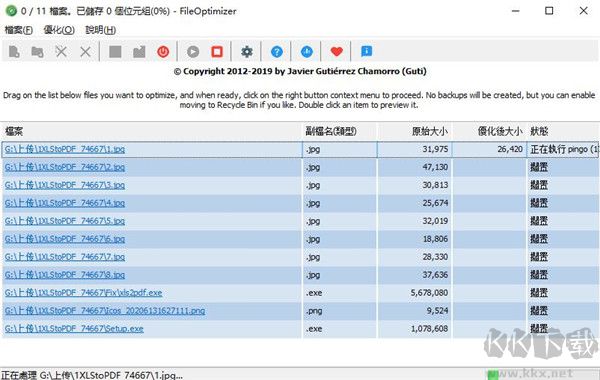Viewport: 600px width, 380px height.
Task: Open the 檔案(F) menu
Action: pyautogui.click(x=18, y=30)
